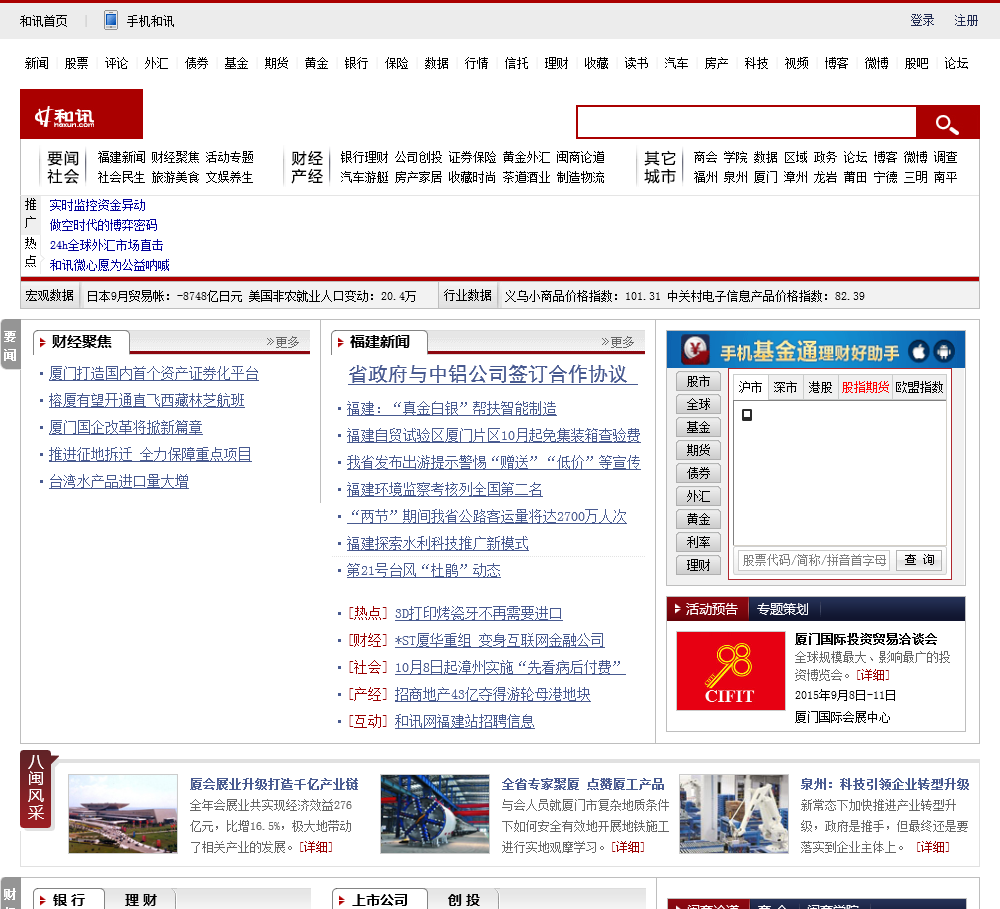Open the 福建新闻 section tab
The image size is (1000, 909).
point(379,342)
